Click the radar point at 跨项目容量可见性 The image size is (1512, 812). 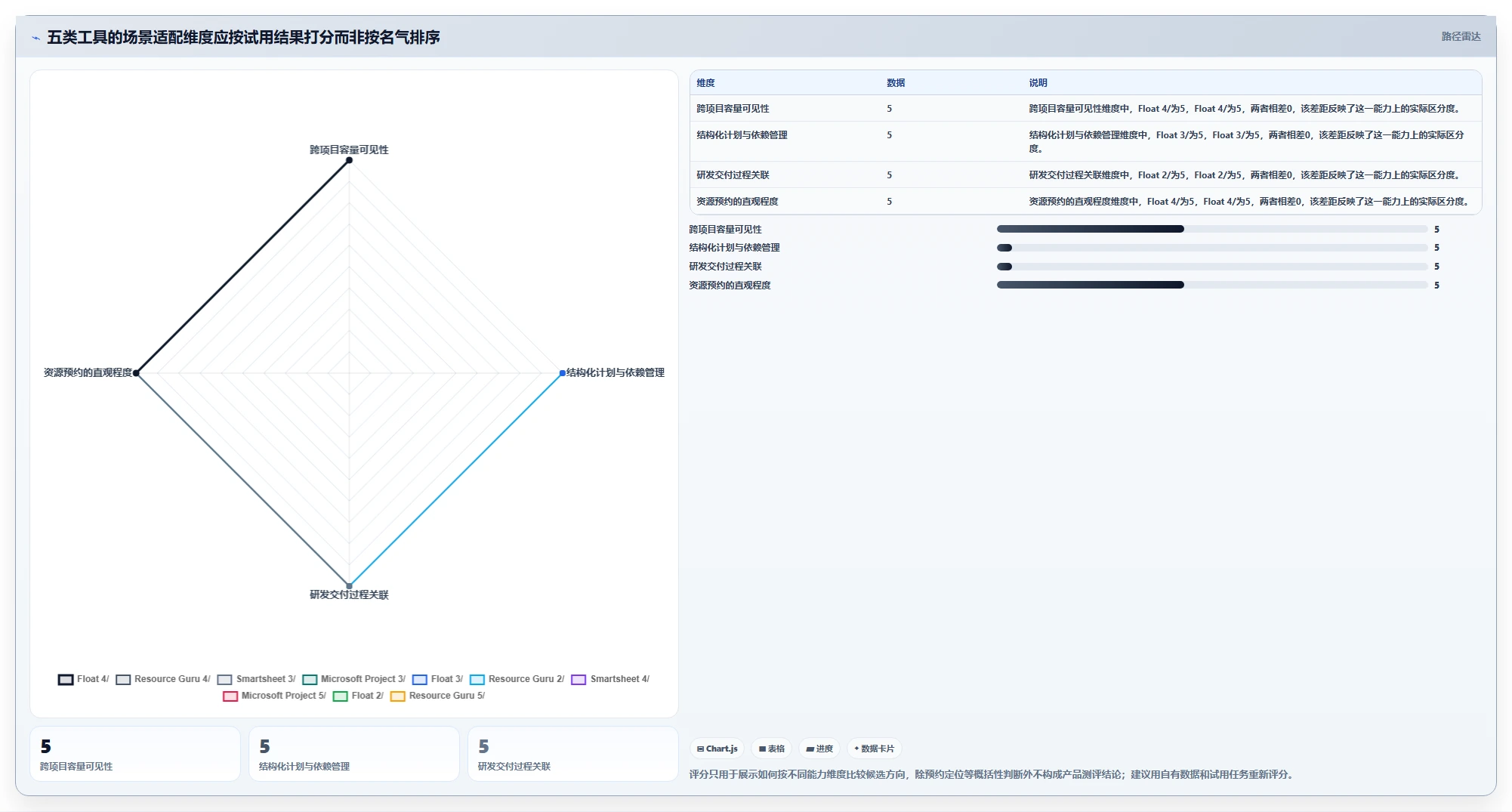pos(349,160)
